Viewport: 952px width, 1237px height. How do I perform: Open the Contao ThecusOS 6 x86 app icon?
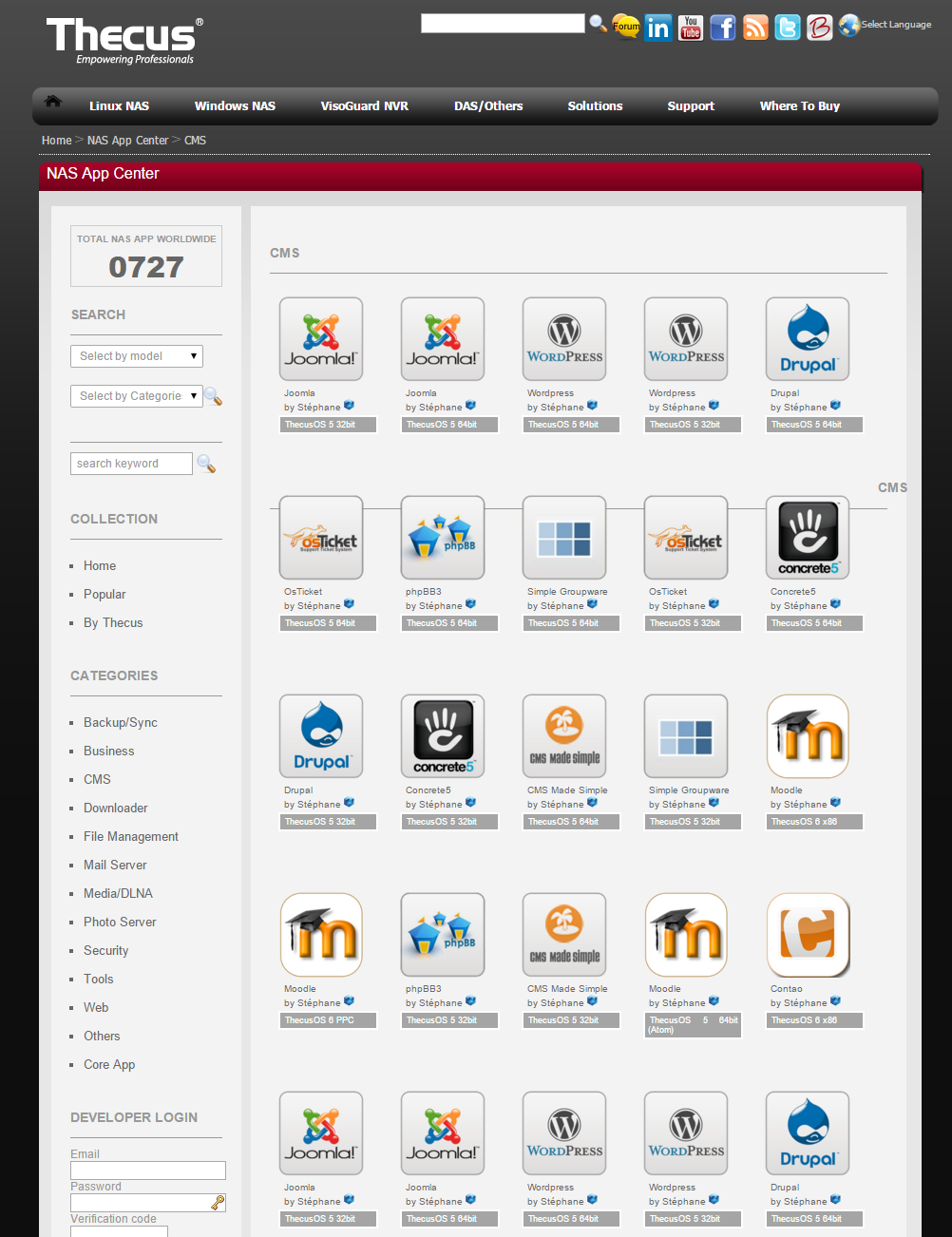point(808,935)
